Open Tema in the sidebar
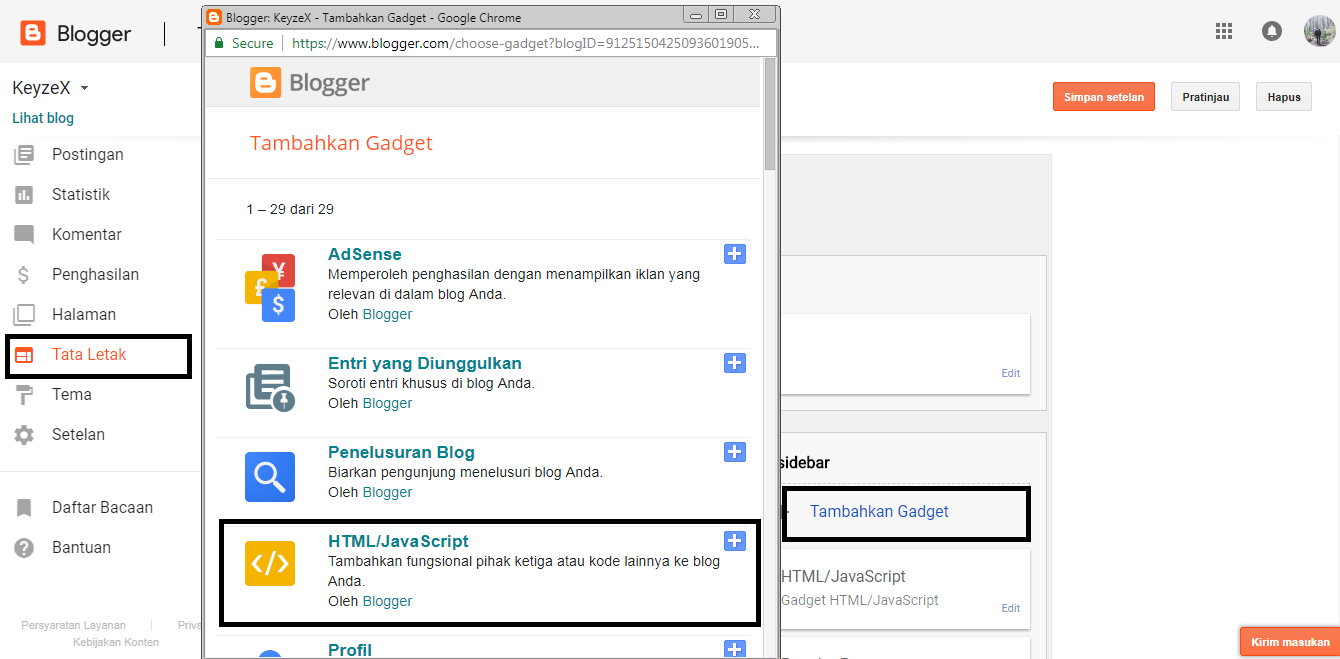Screen dimensions: 1340x659 [x=72, y=394]
